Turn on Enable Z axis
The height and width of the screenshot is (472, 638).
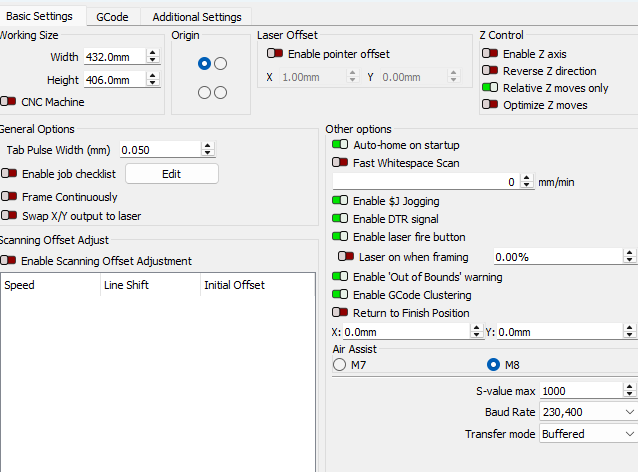click(490, 54)
